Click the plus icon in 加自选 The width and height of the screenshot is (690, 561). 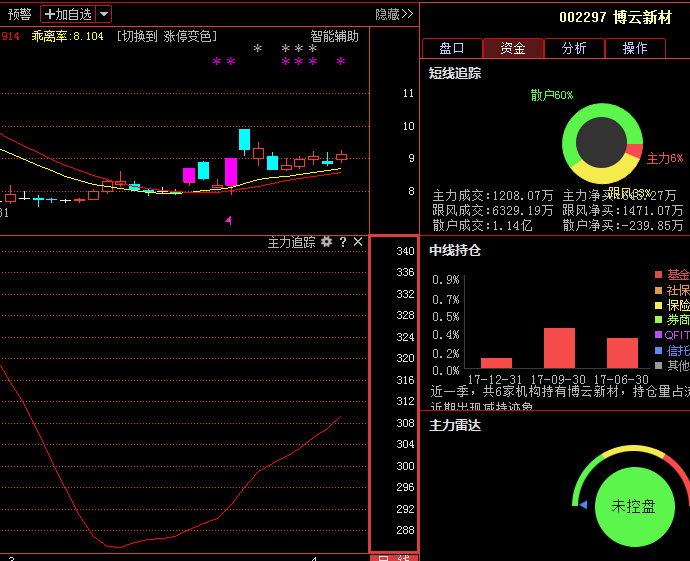tap(50, 14)
